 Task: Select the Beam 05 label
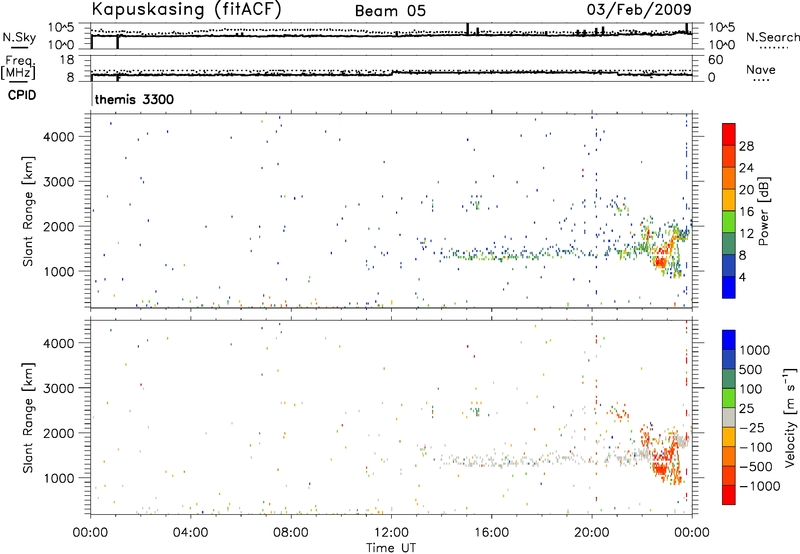click(390, 11)
